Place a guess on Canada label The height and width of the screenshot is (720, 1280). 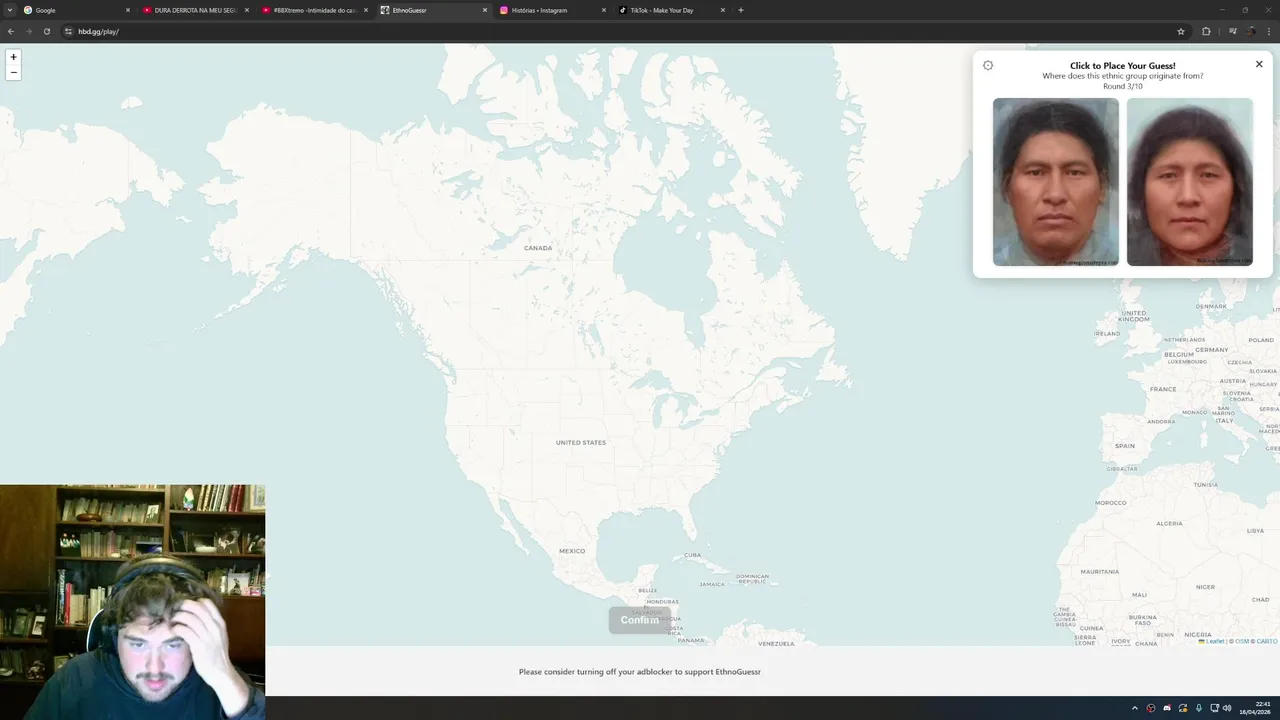click(x=538, y=248)
